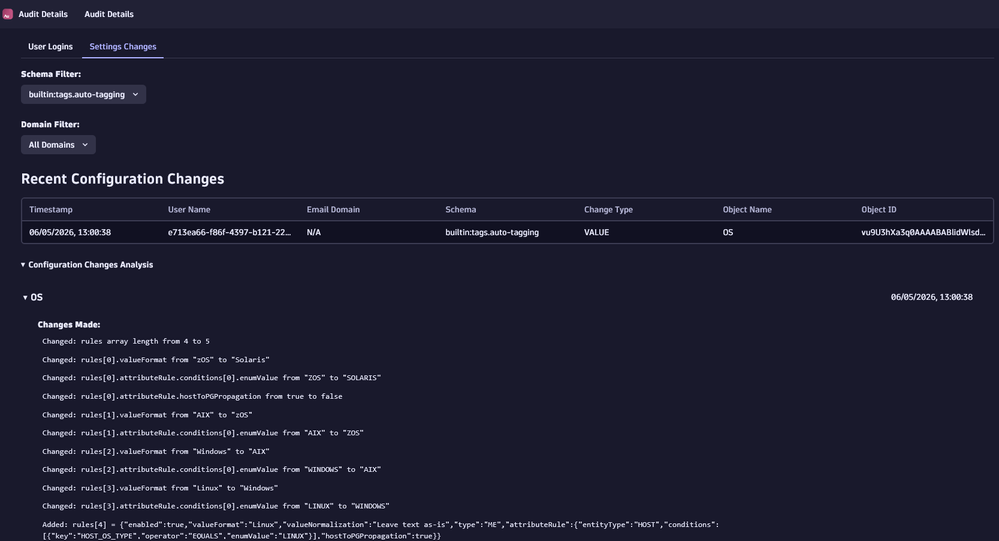The height and width of the screenshot is (541, 999).
Task: Select the user name cell e713ea66-f86f-4397
Action: click(x=229, y=233)
